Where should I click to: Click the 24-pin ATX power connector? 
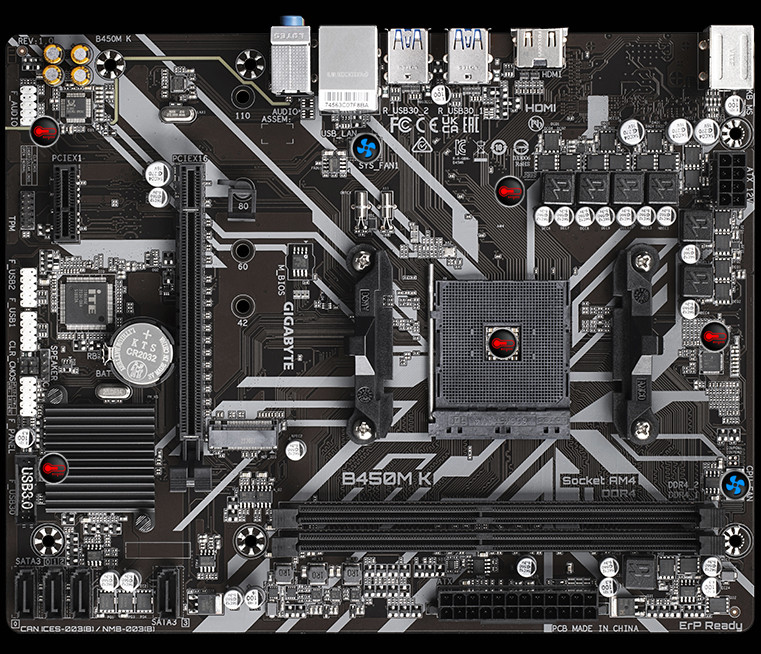click(x=490, y=606)
